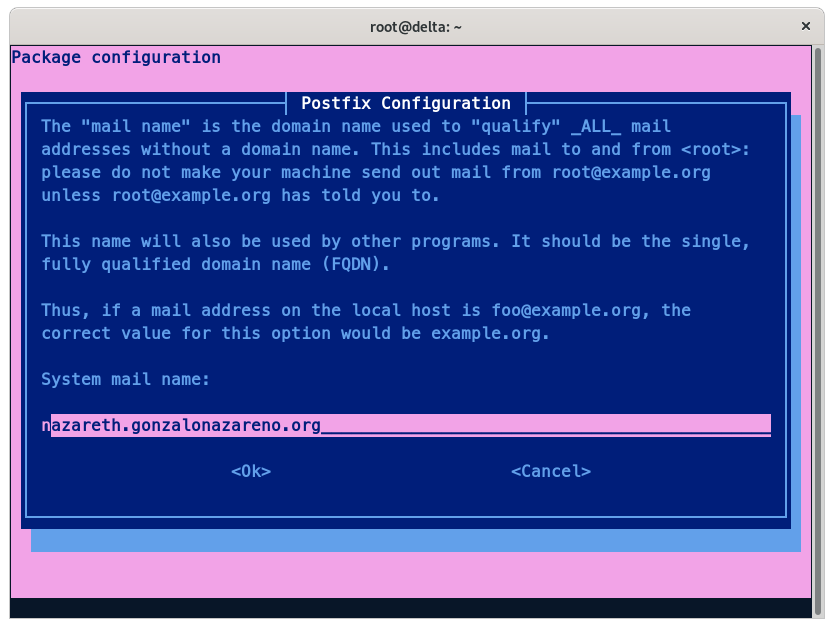
Task: Click the 'System mail name:' label
Action: 125,379
